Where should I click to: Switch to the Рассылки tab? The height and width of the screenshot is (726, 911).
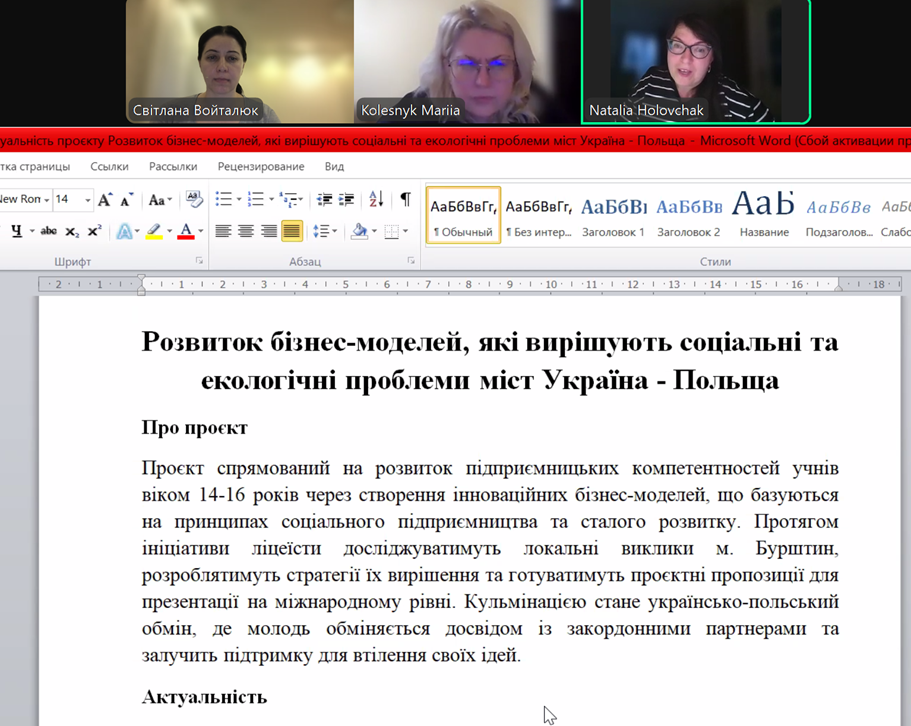173,166
